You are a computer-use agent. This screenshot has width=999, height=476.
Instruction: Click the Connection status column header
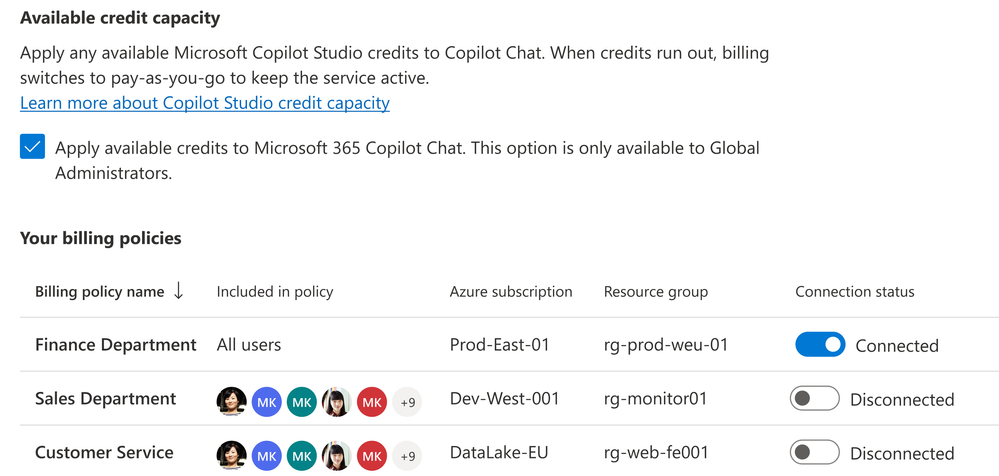(x=855, y=292)
